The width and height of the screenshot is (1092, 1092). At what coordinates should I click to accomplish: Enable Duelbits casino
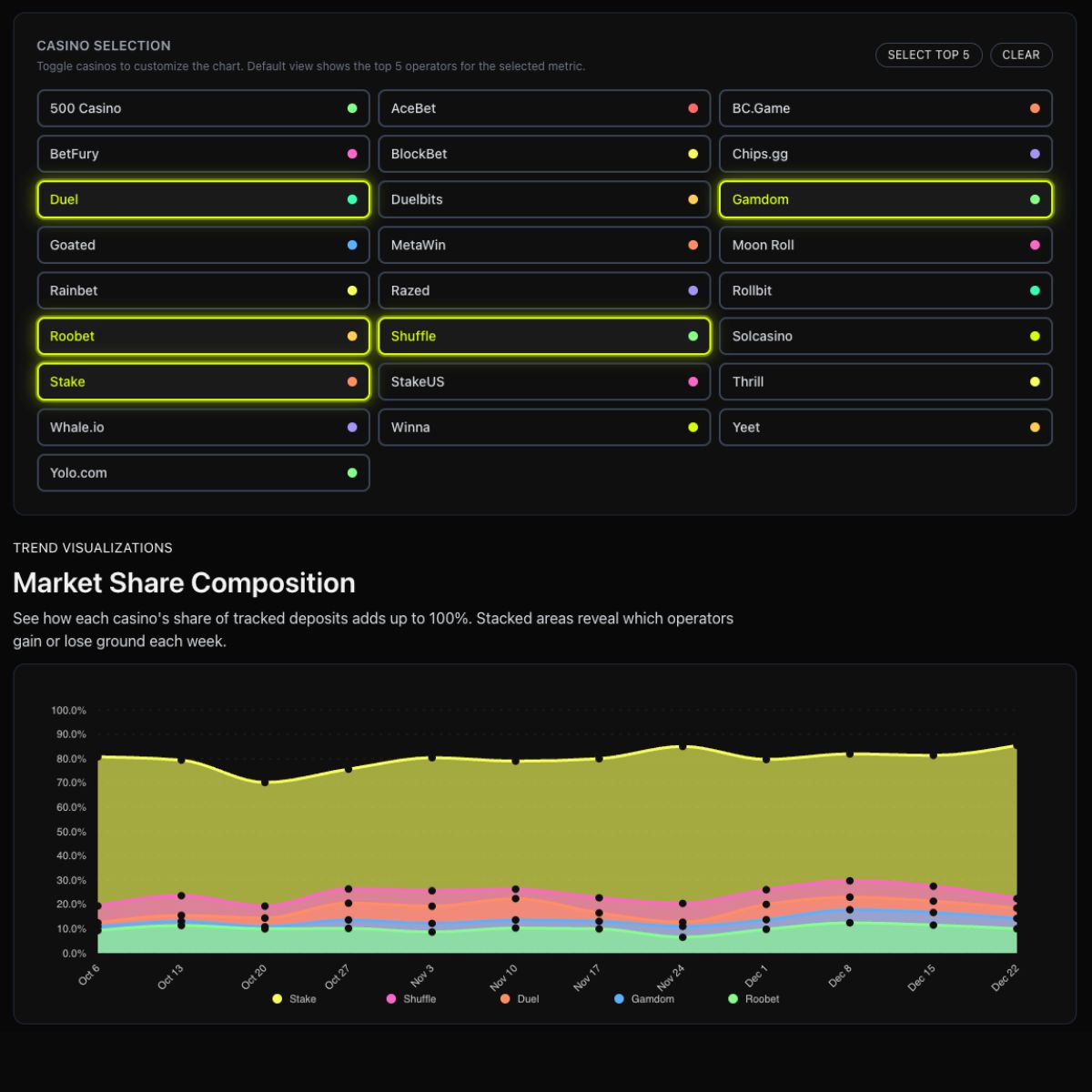(544, 199)
